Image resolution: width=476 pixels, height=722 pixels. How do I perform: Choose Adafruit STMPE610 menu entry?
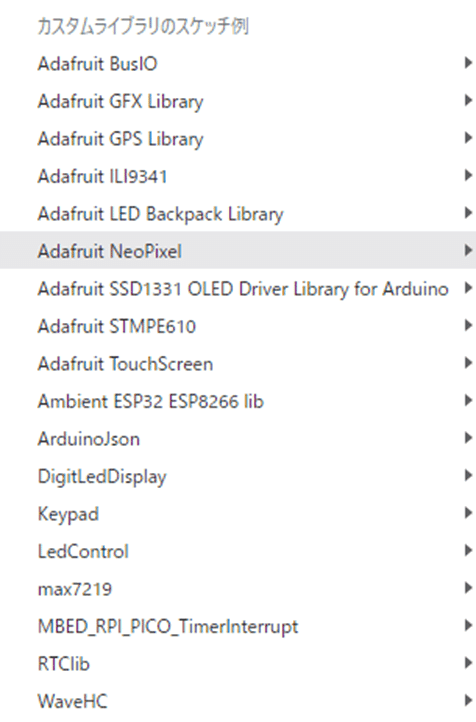click(238, 326)
